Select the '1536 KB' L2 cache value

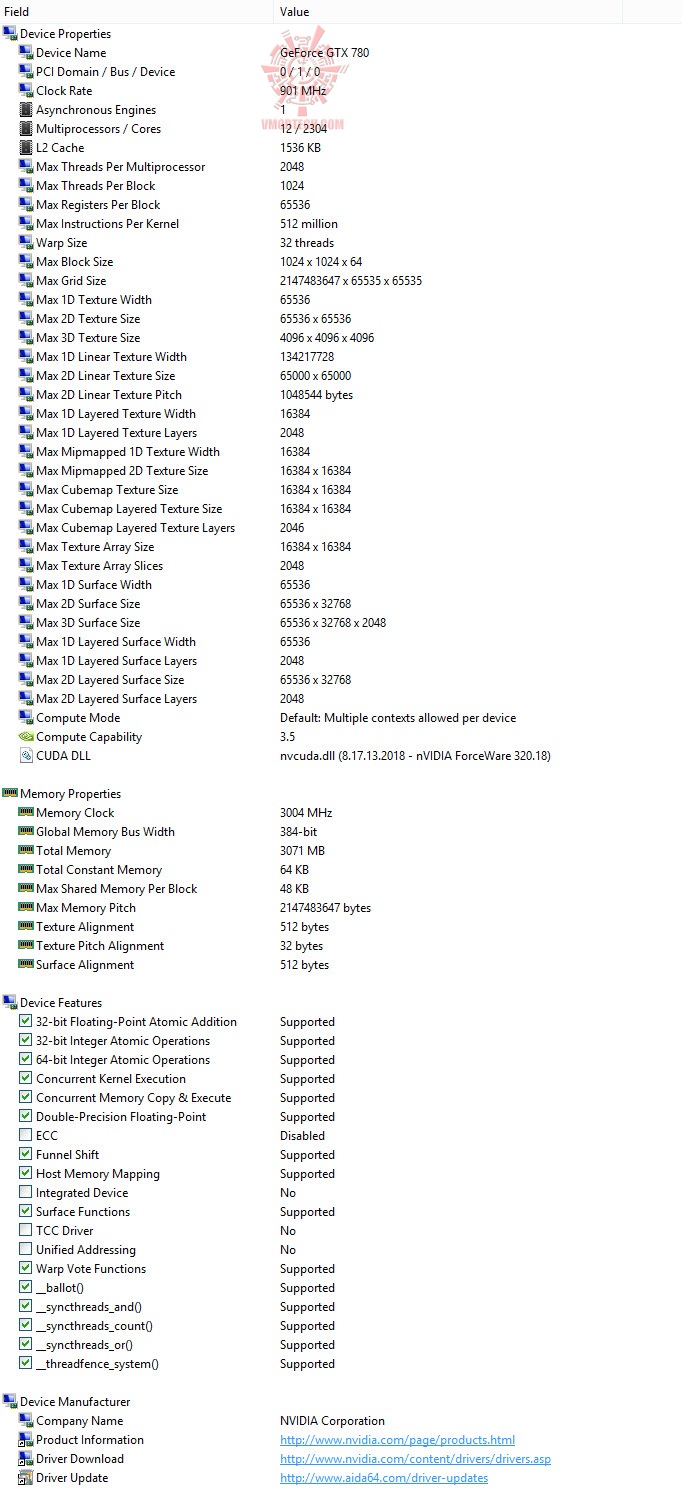[300, 148]
